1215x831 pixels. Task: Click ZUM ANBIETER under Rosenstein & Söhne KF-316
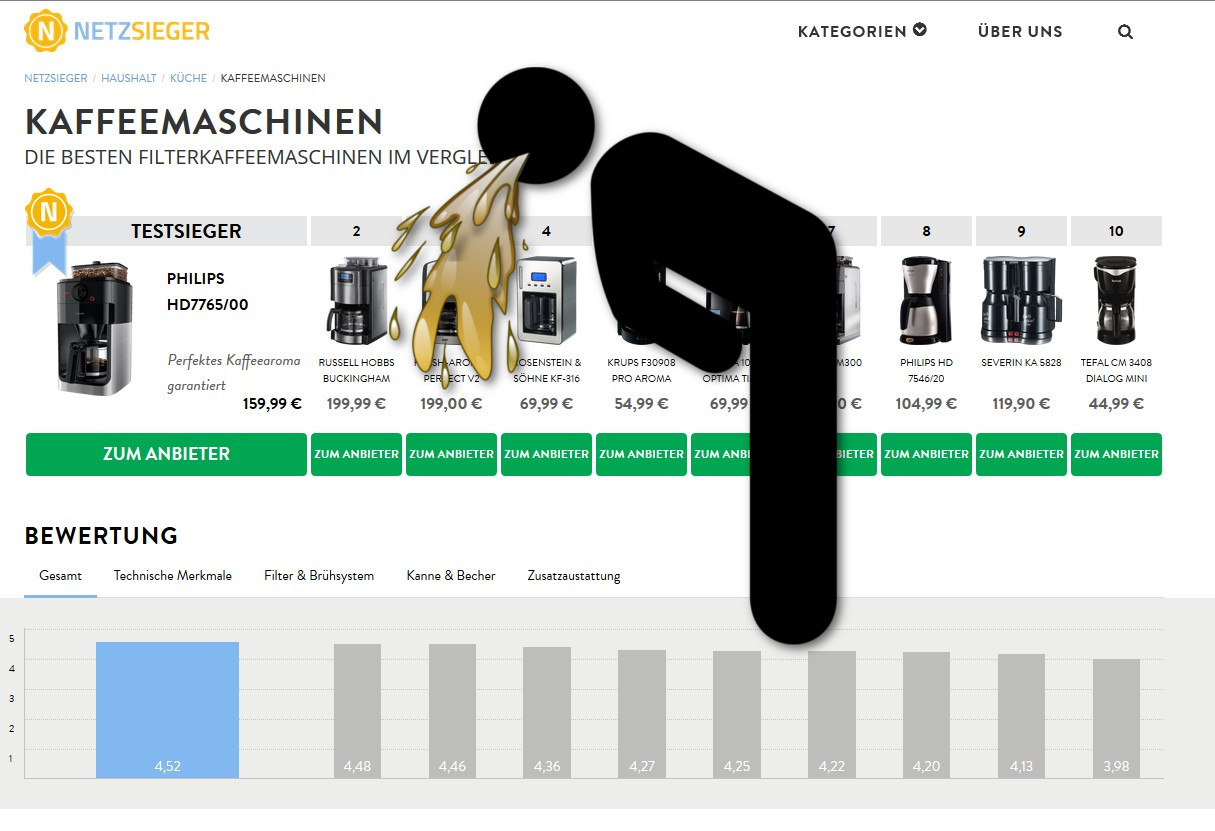(547, 454)
